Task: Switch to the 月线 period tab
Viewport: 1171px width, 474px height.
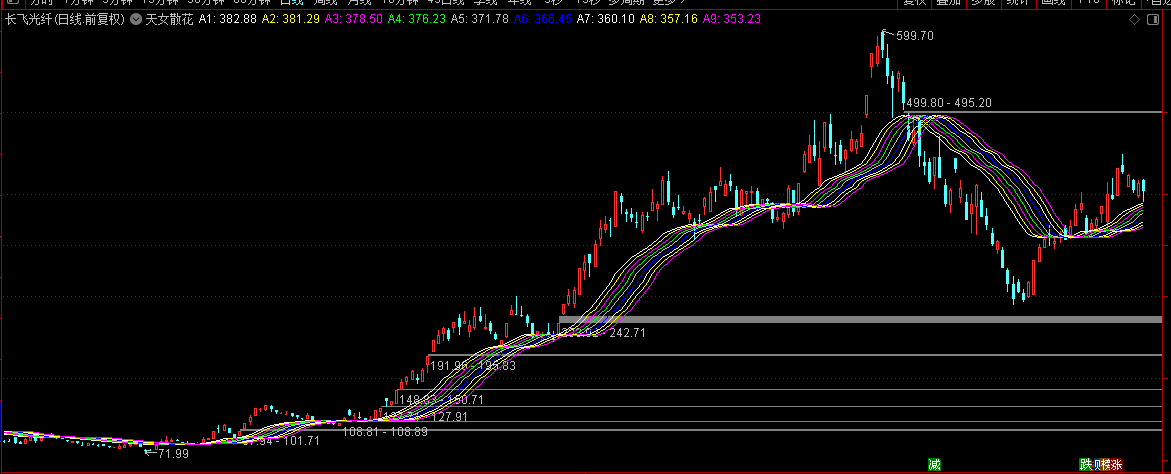Action: (361, 3)
